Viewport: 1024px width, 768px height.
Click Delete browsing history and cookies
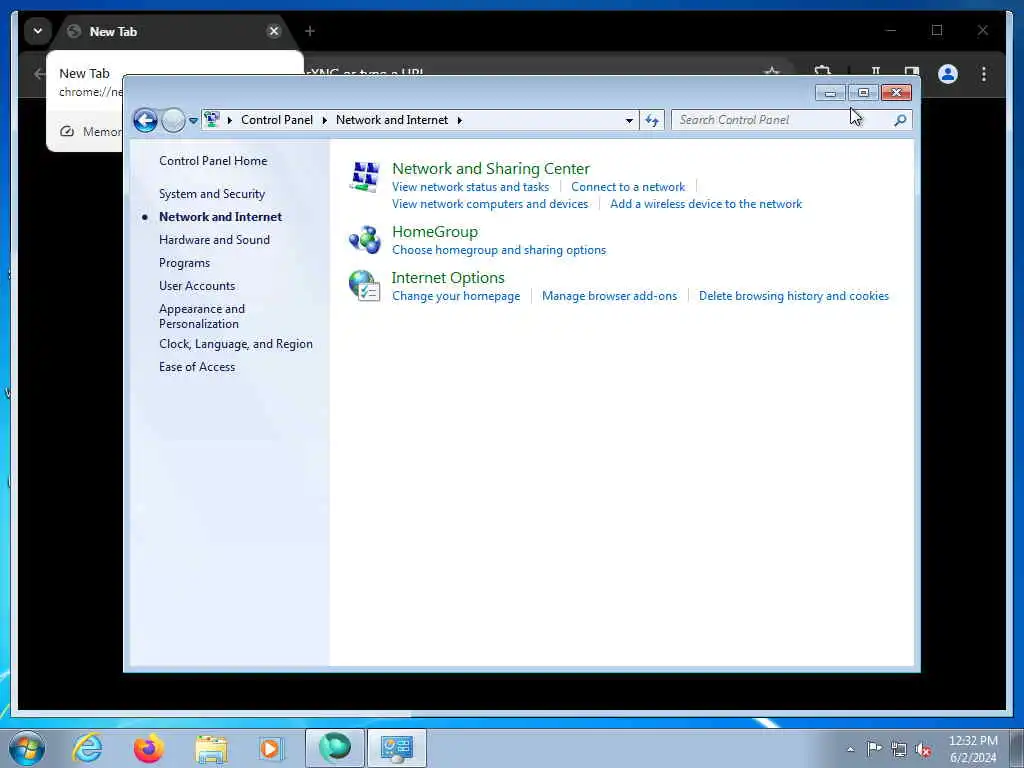(793, 296)
